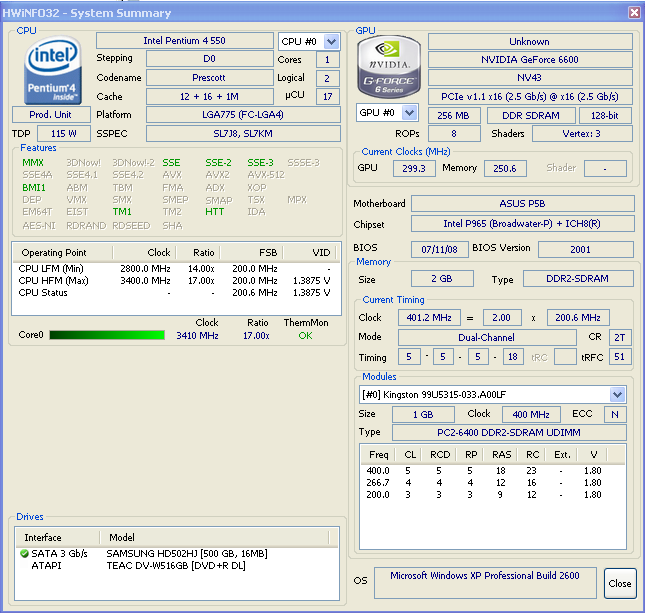Click the Prod. Unit button

(x=51, y=114)
